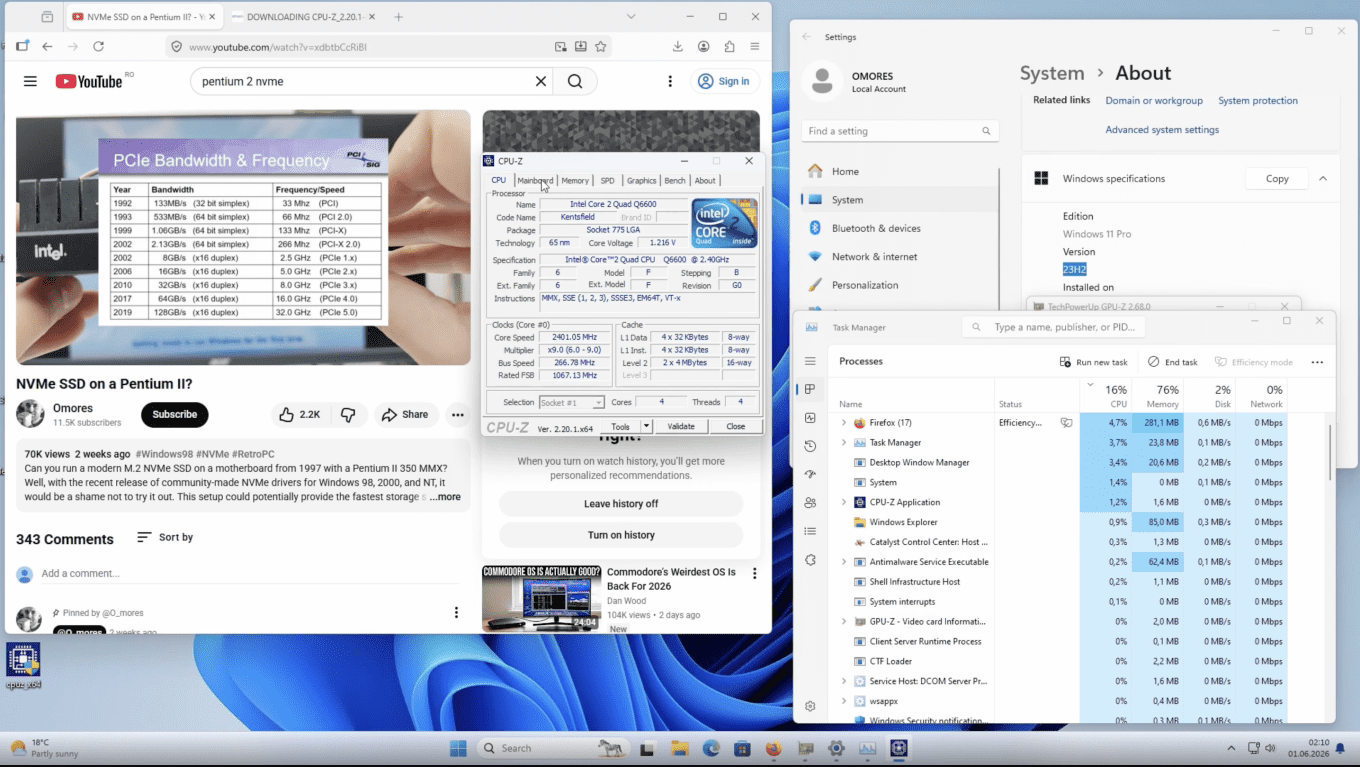Screen dimensions: 1360x767
Task: Switch to the Mainboard tab in CPU-Z
Action: tap(535, 180)
